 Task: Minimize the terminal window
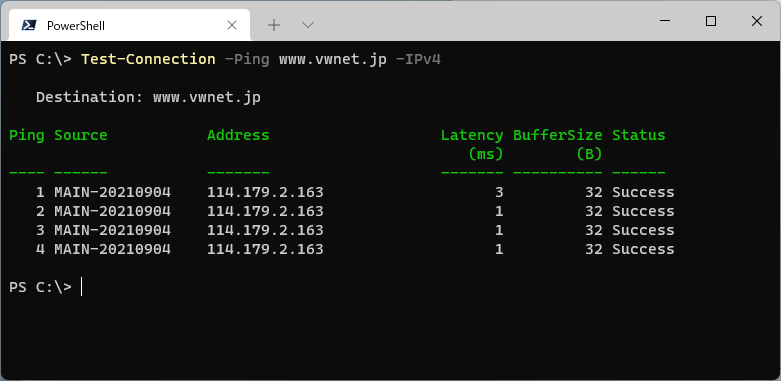click(665, 21)
